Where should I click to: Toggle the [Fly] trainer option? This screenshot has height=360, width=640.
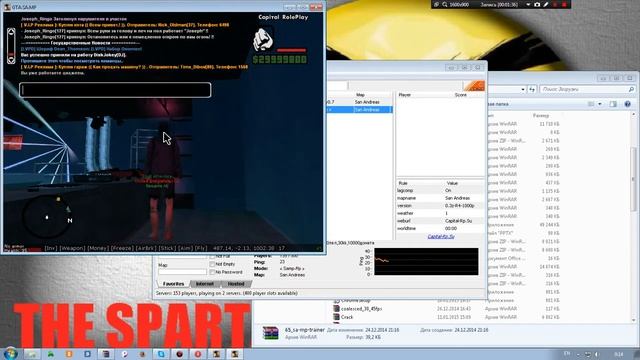[x=201, y=248]
